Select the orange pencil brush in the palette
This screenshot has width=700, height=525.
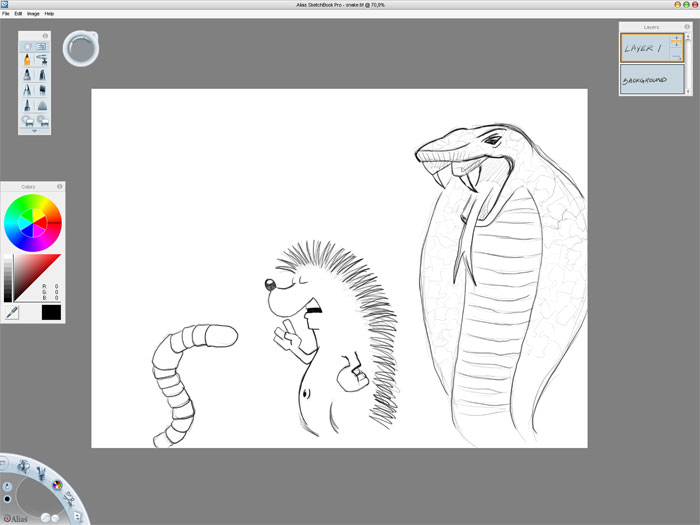pos(27,60)
